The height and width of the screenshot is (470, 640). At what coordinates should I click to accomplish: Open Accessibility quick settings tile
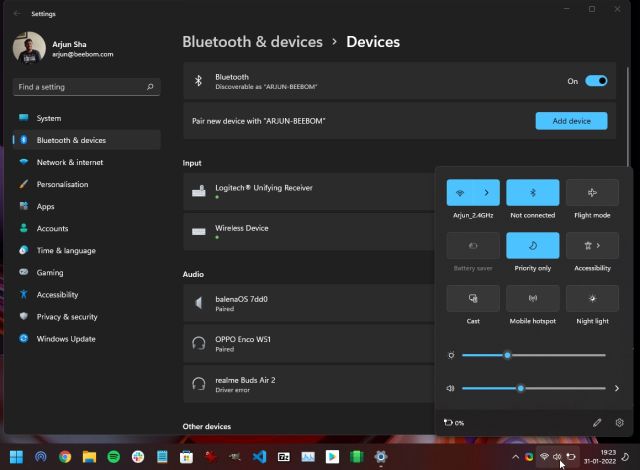coord(592,246)
